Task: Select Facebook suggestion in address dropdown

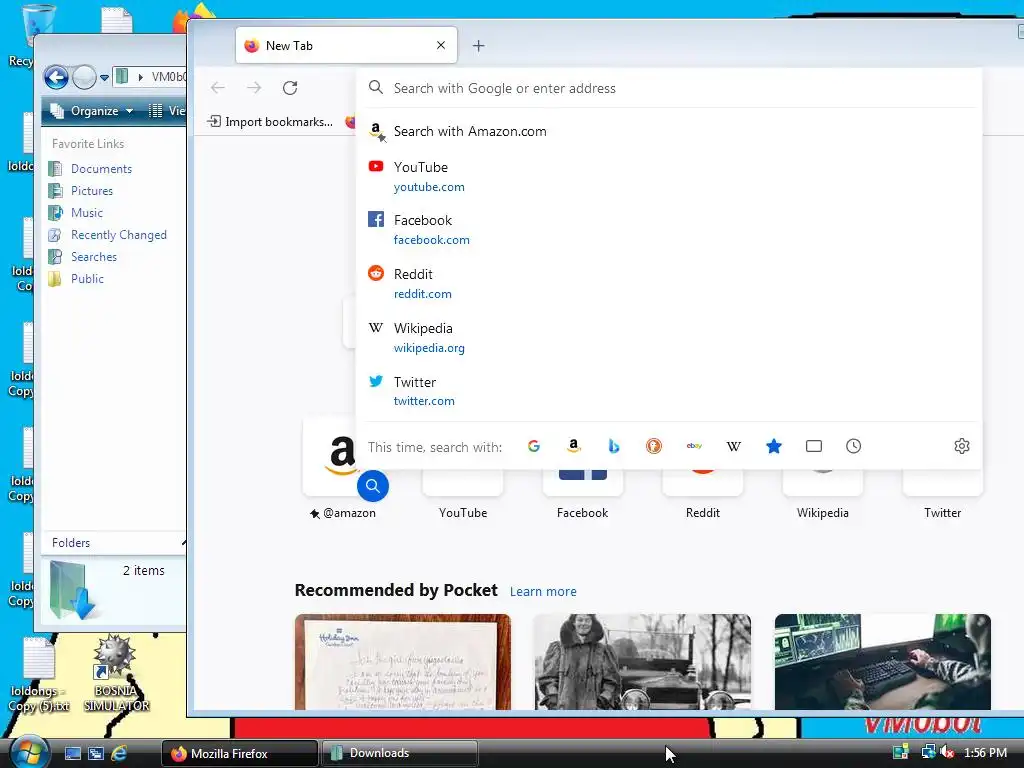Action: (x=669, y=229)
